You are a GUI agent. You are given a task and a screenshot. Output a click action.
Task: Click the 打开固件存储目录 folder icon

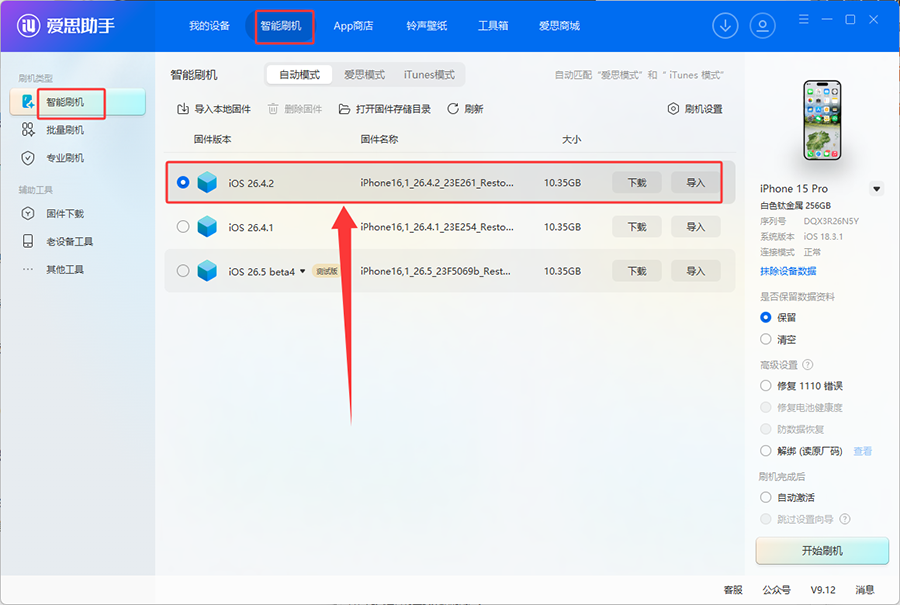[344, 109]
